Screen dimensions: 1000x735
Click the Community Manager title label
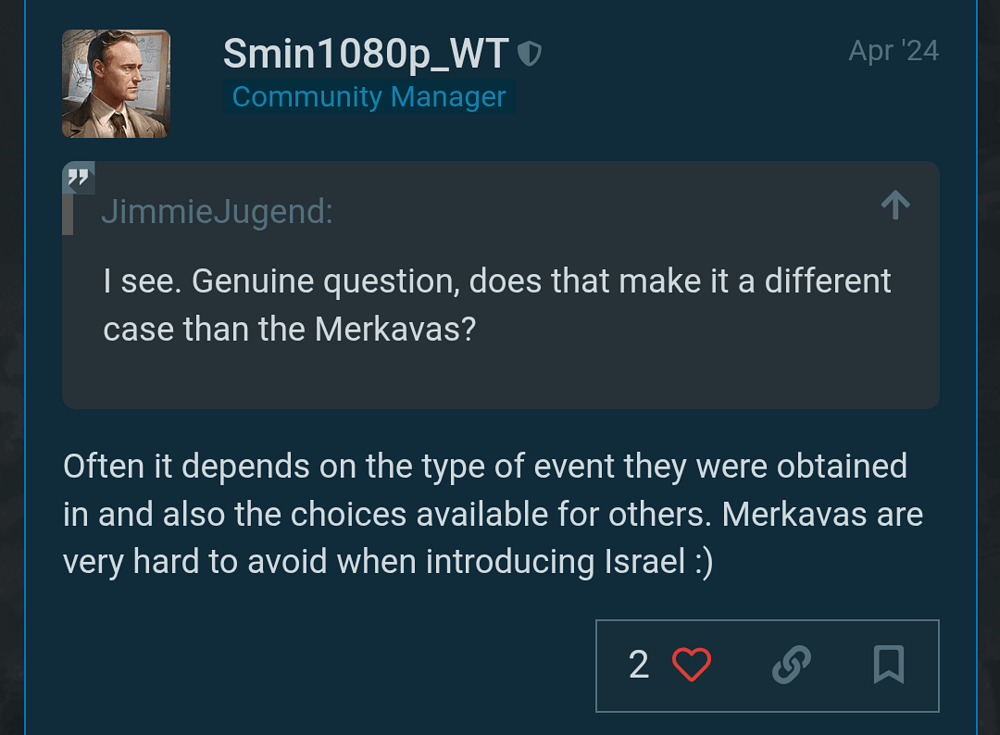point(369,97)
